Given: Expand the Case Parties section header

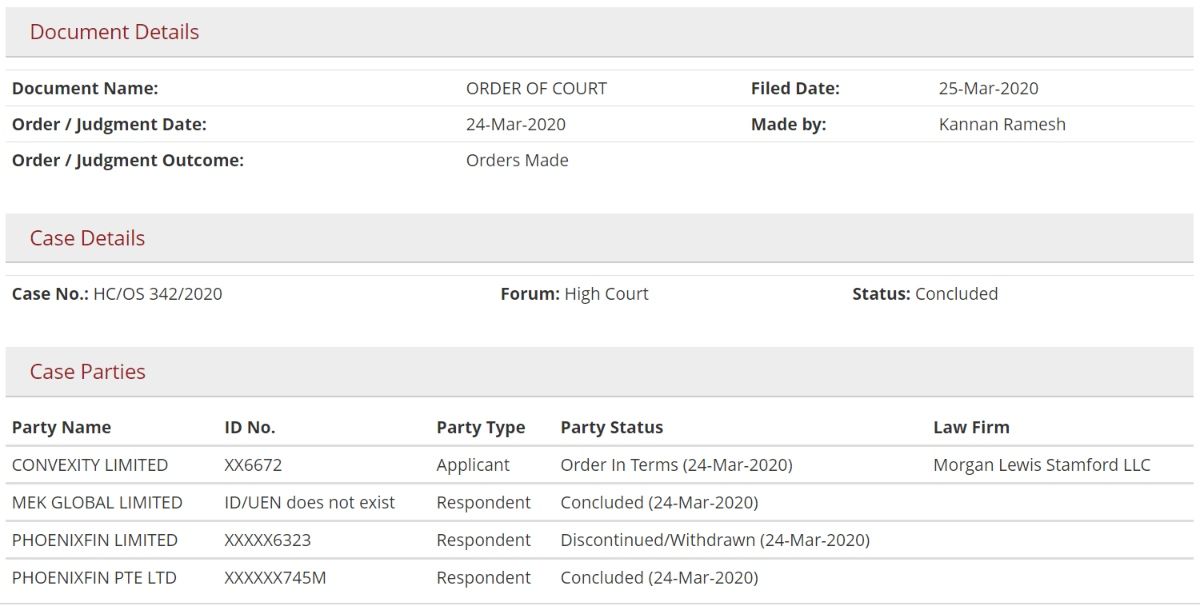Looking at the screenshot, I should (600, 372).
